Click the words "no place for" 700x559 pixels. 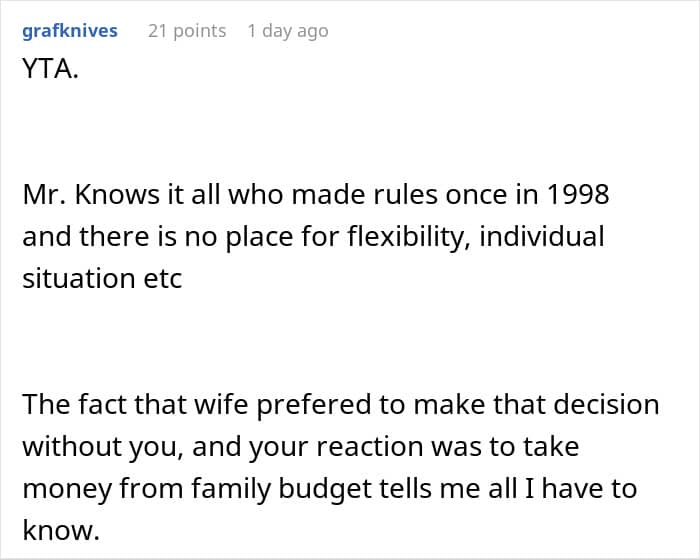click(235, 237)
